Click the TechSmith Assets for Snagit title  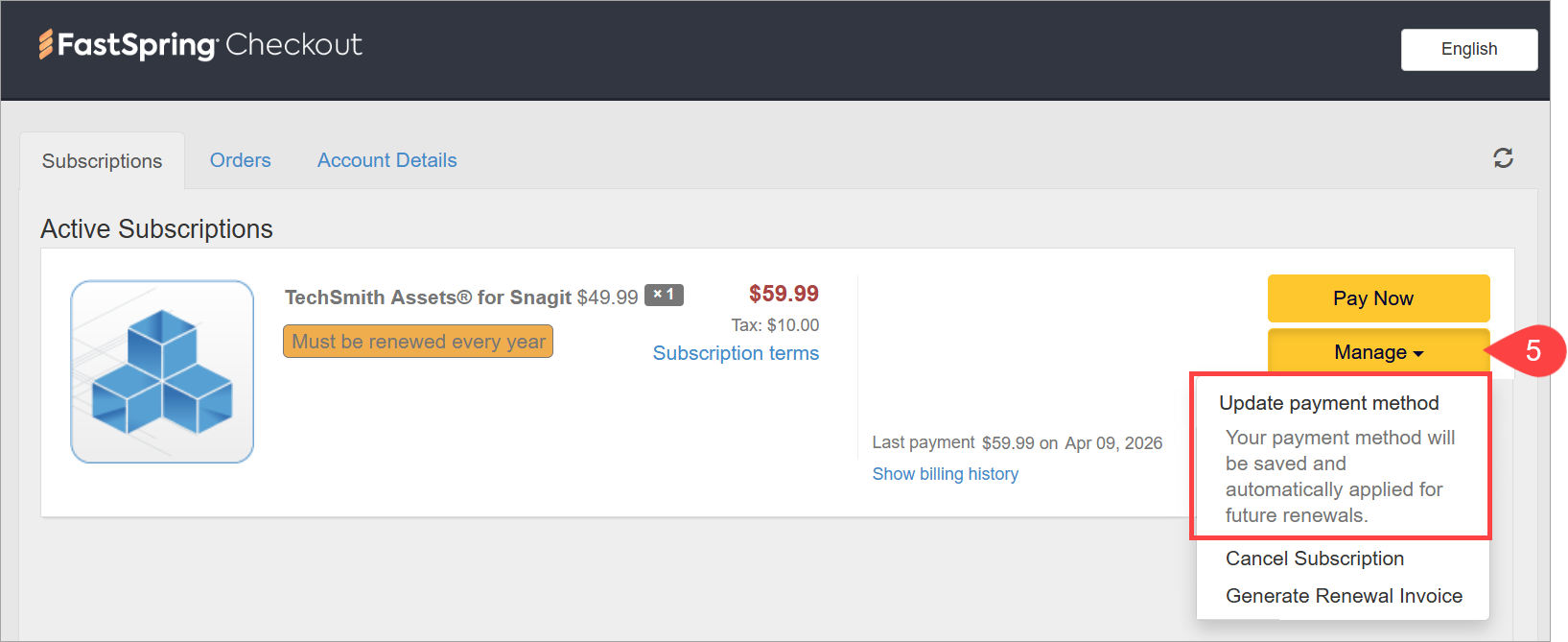428,297
